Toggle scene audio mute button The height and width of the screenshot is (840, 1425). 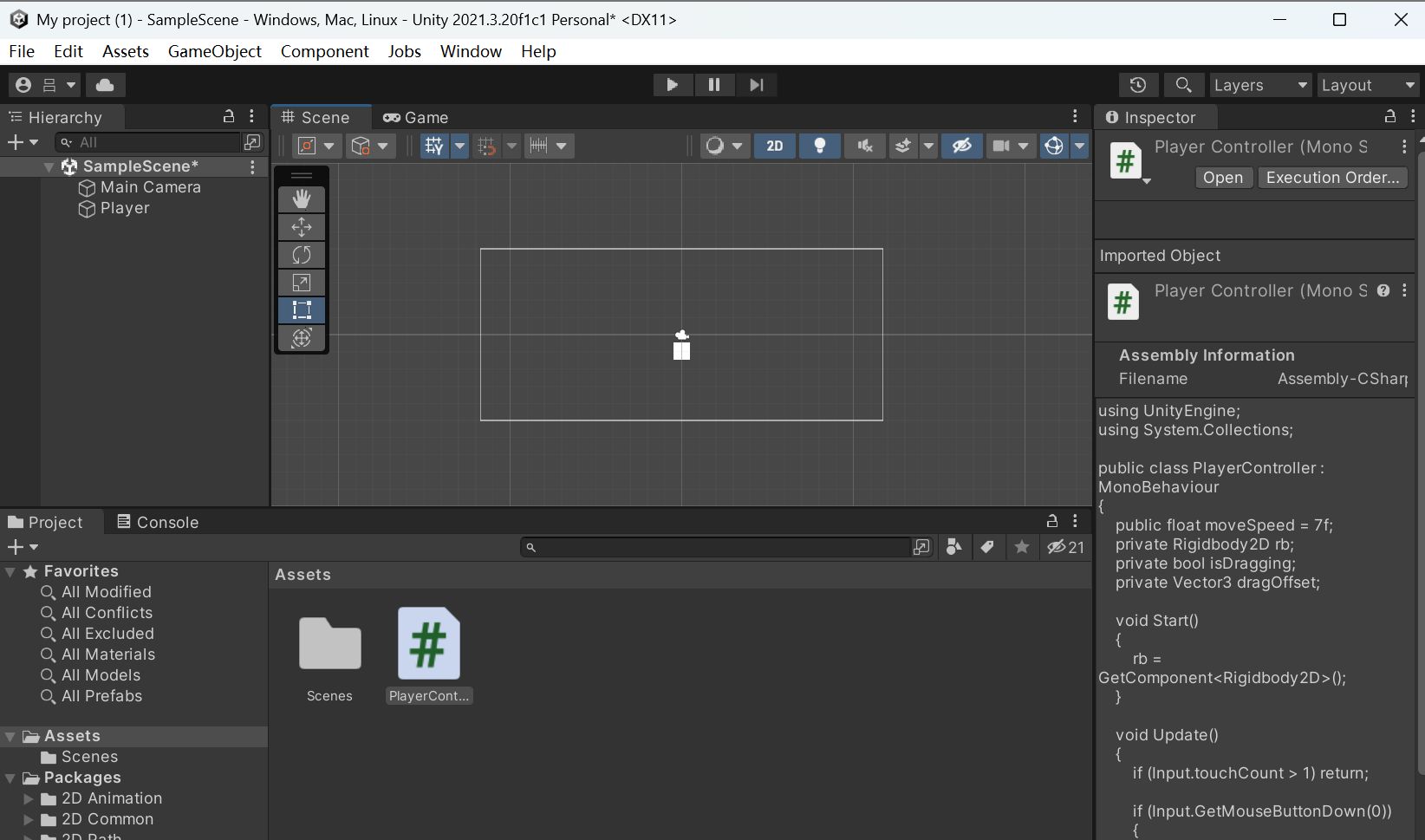point(865,146)
